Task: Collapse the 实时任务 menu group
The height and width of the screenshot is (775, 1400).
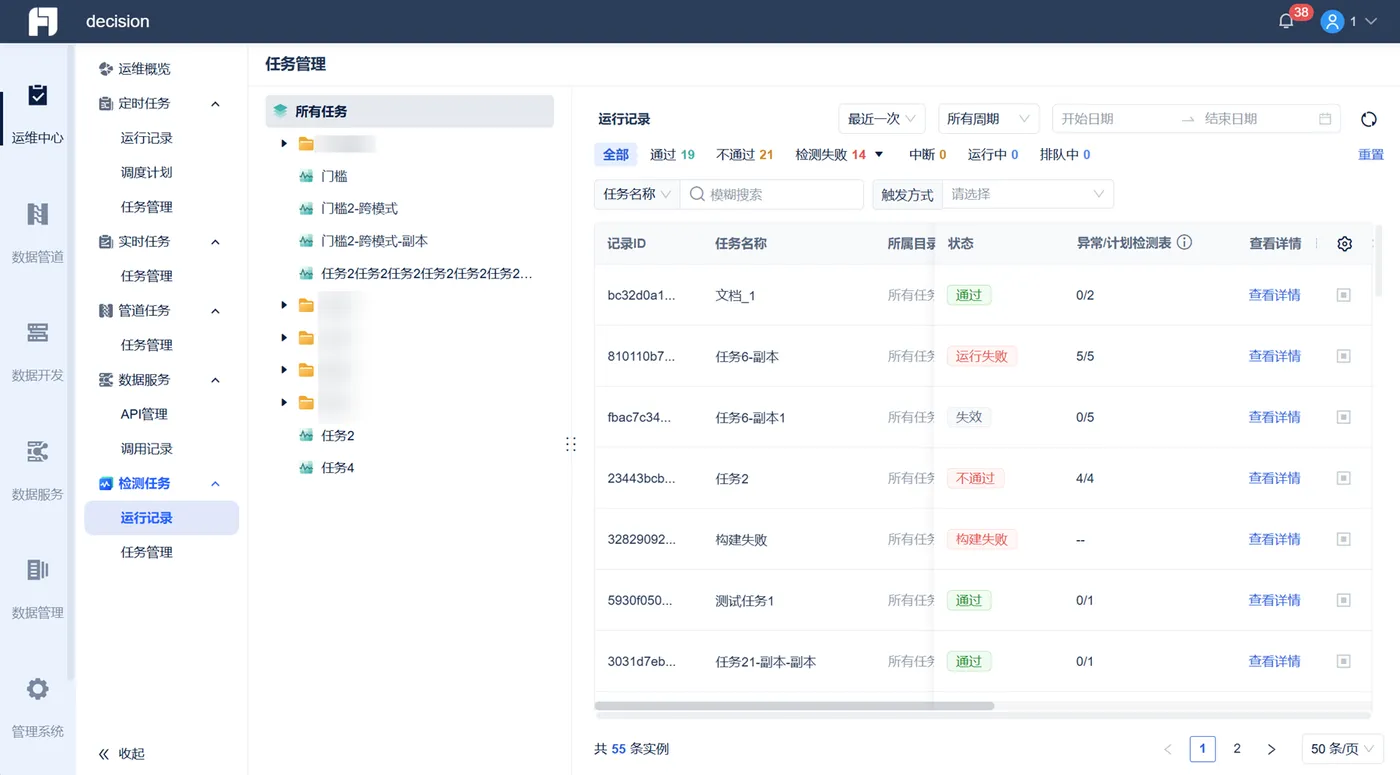Action: point(215,242)
